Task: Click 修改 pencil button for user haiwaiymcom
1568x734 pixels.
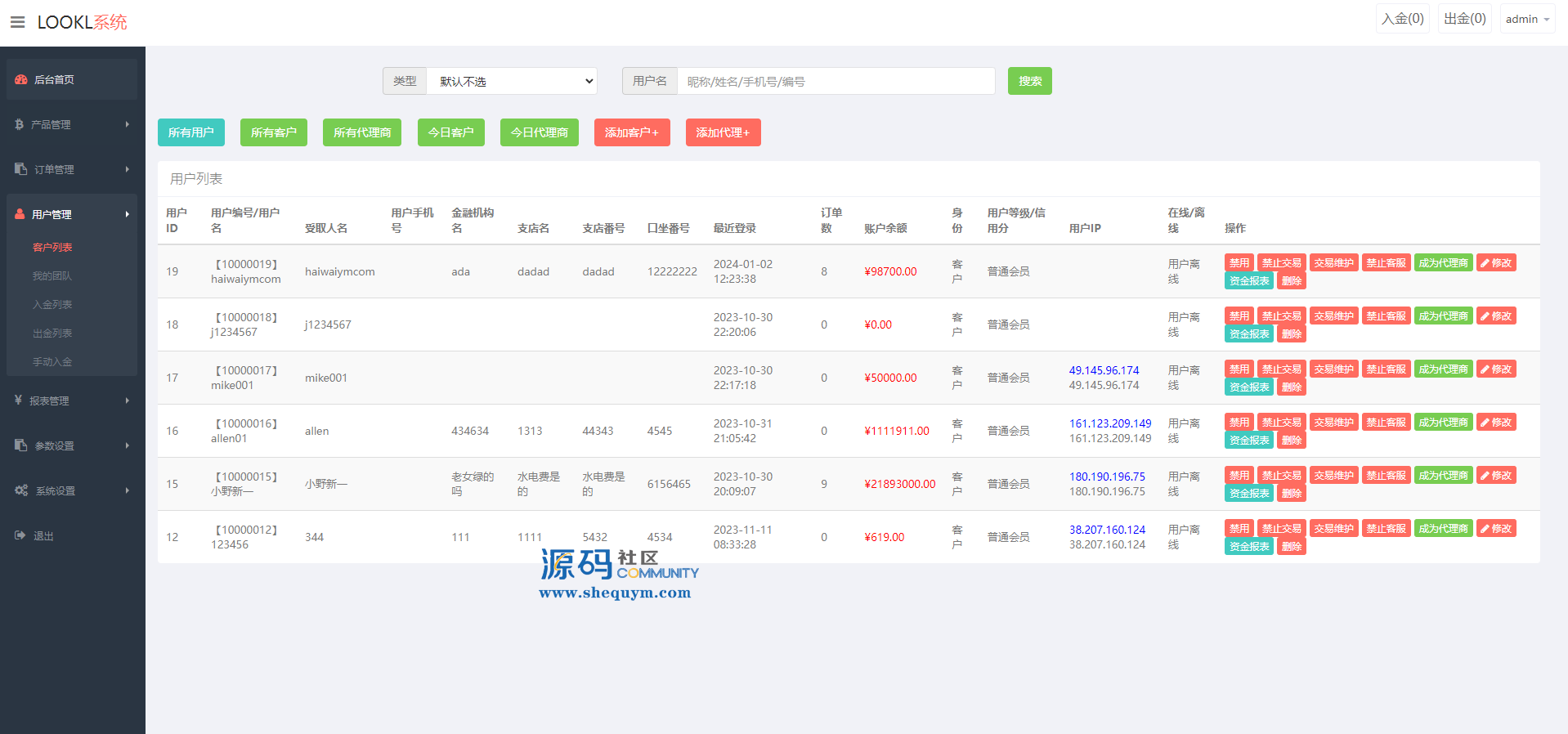Action: (x=1495, y=263)
